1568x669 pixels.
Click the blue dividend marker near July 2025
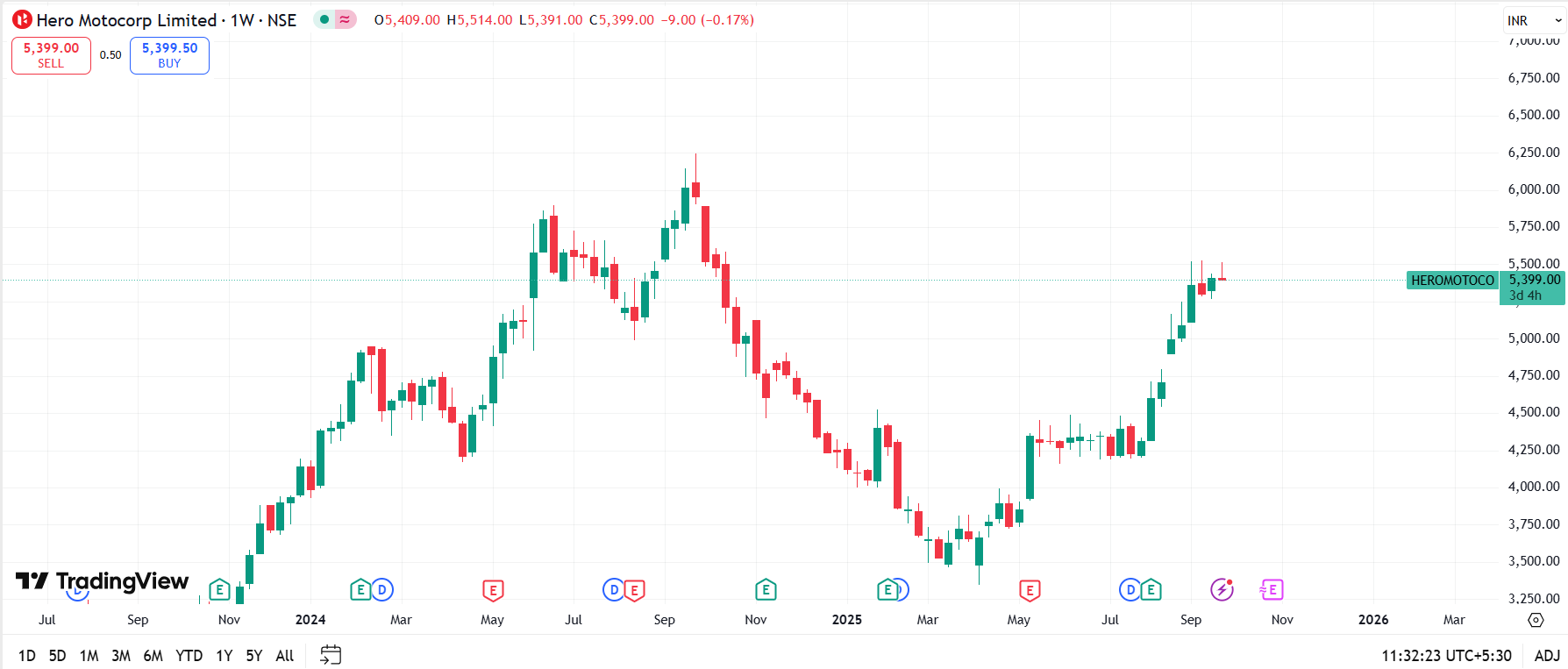pos(1130,590)
